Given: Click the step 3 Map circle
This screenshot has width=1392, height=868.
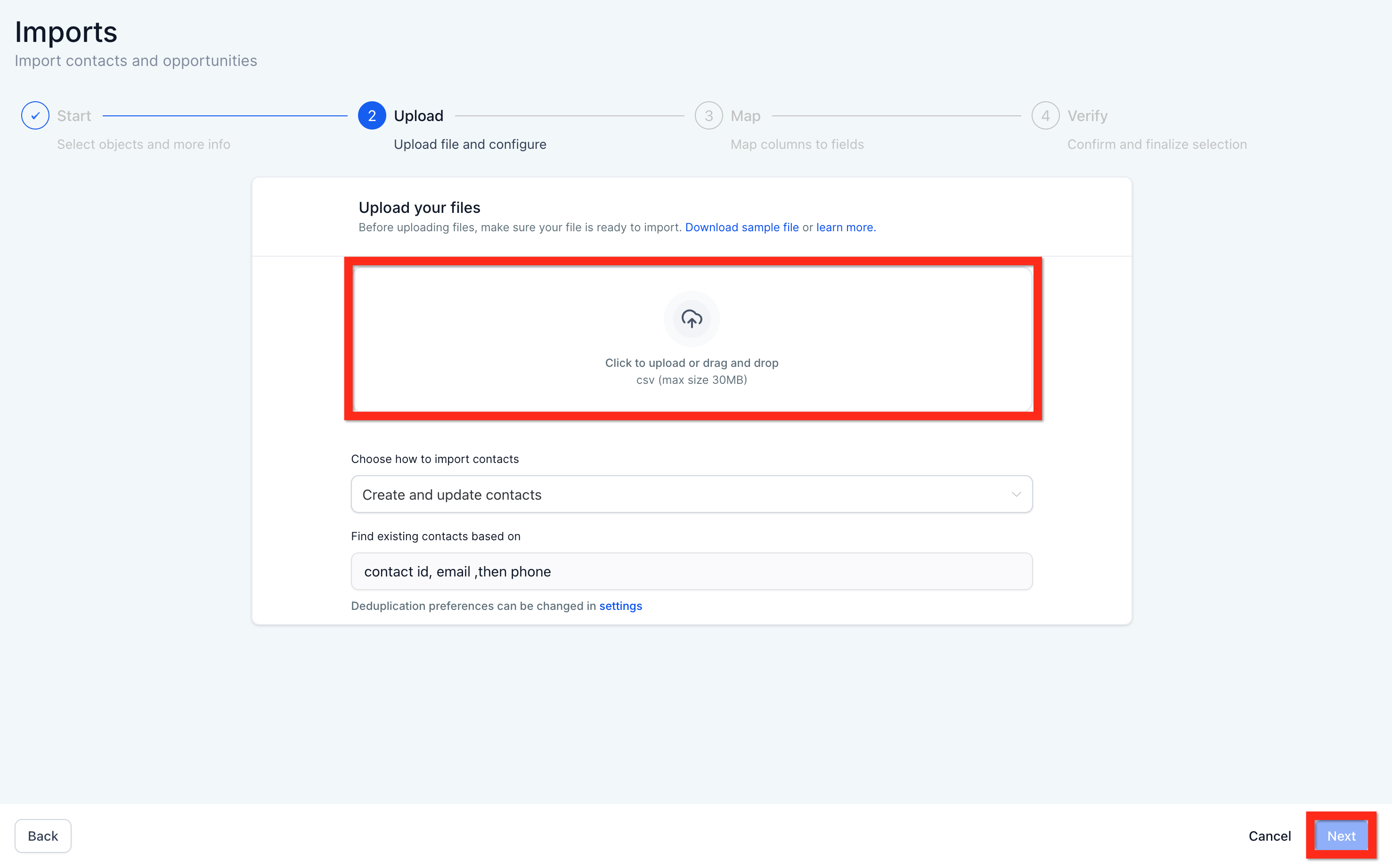Looking at the screenshot, I should click(x=708, y=115).
